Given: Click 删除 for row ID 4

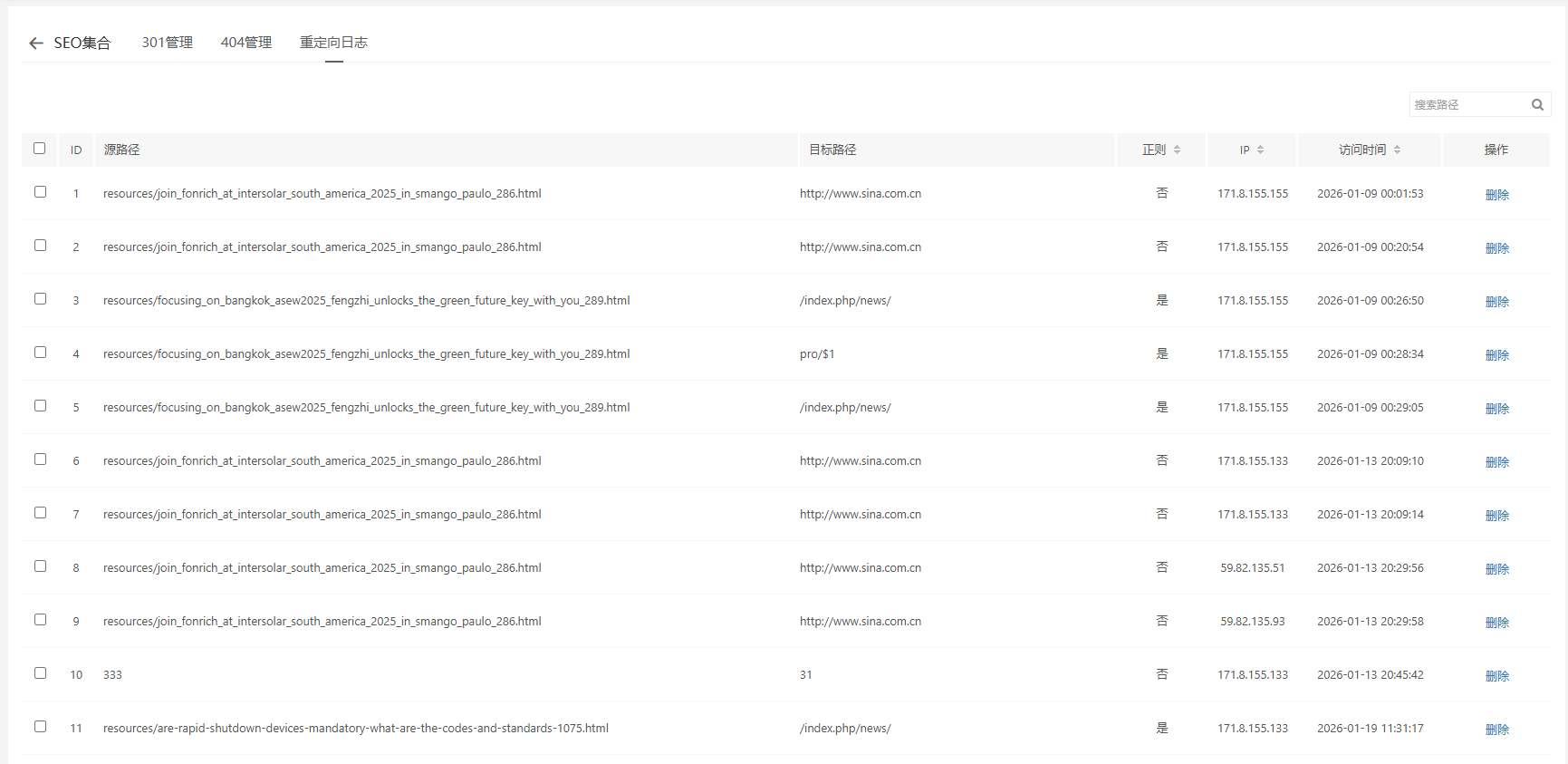Looking at the screenshot, I should tap(1496, 355).
